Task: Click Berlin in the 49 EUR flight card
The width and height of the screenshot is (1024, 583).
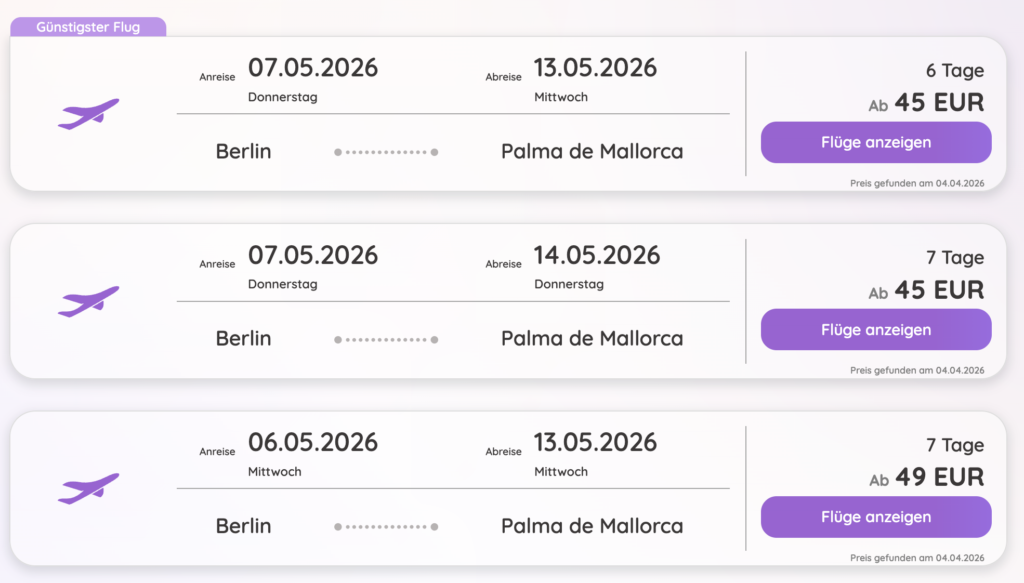Action: (243, 526)
